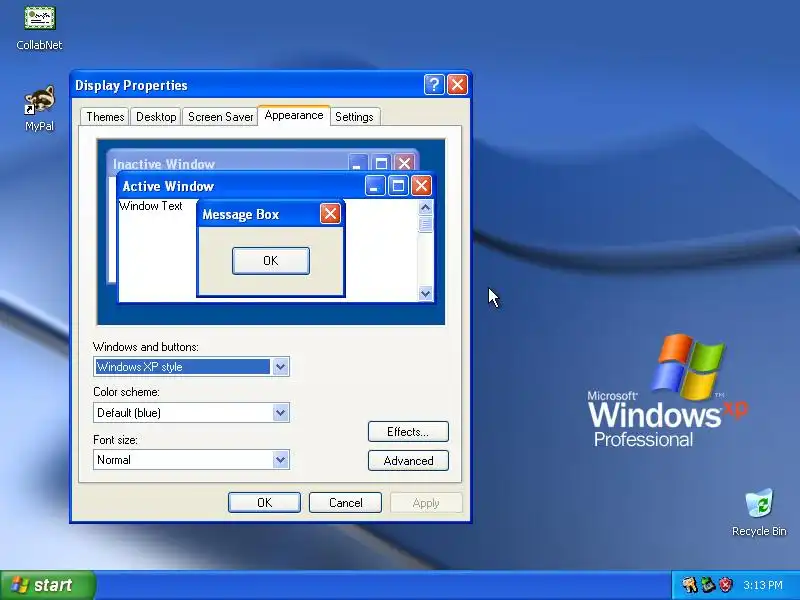
Task: Select the Recycle Bin desktop icon
Action: point(759,513)
